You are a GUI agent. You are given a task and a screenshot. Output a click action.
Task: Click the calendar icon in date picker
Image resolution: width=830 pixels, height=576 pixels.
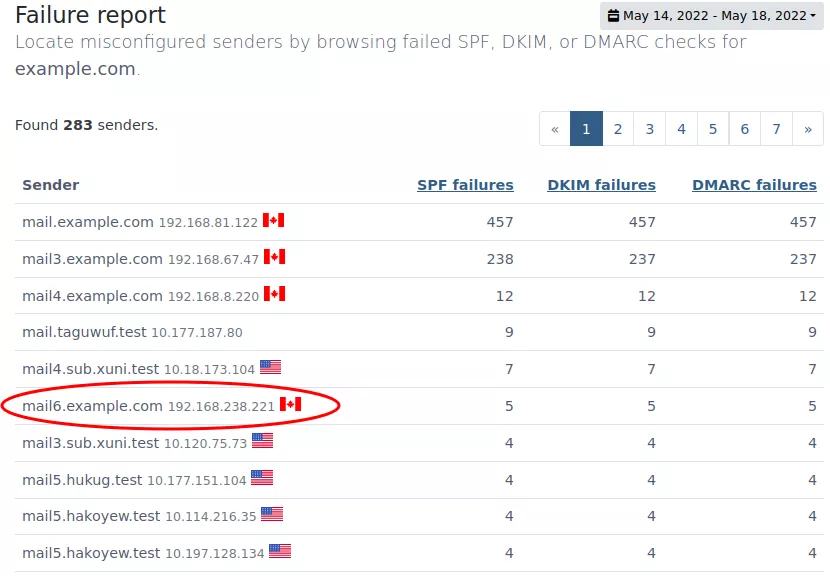(613, 15)
